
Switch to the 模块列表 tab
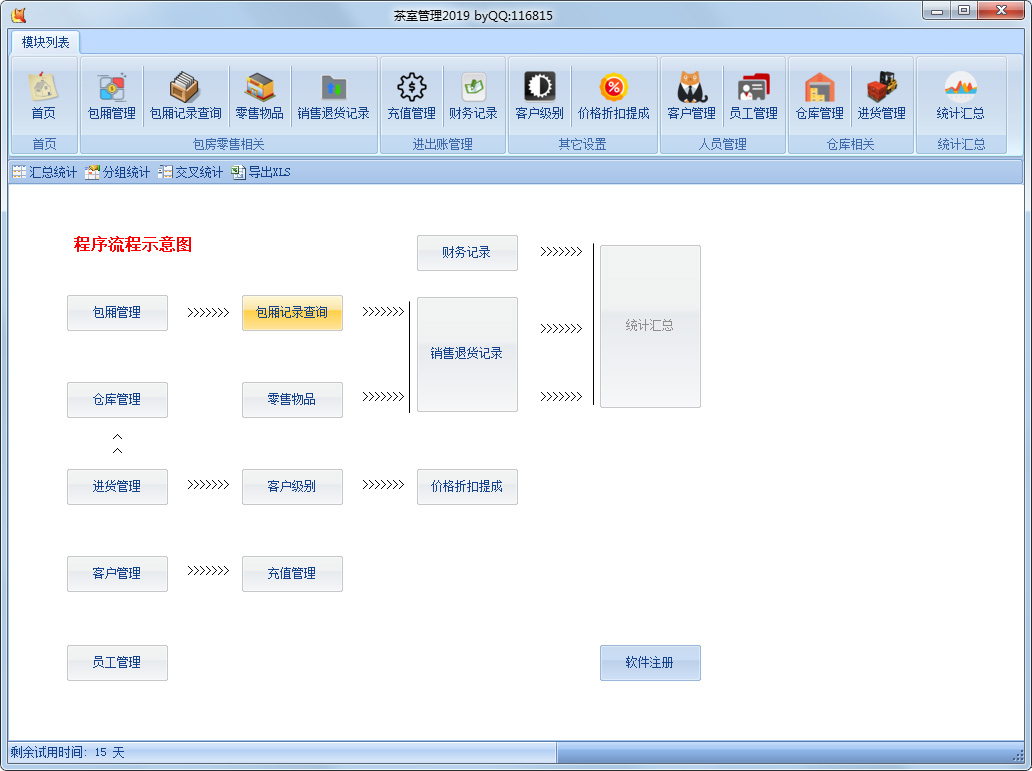45,42
